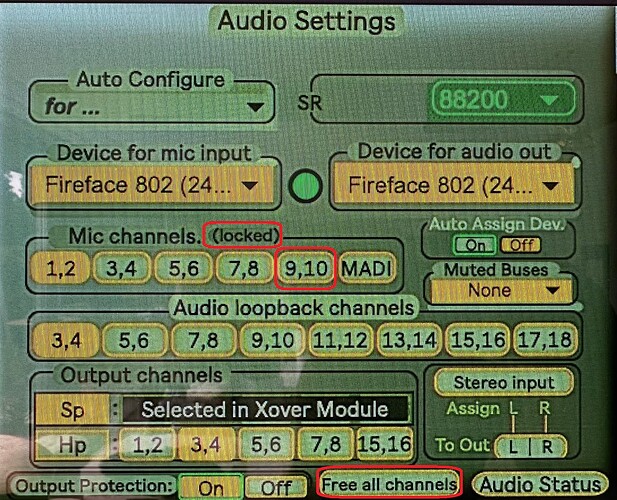Select audio loopback channels 15,16

478,340
